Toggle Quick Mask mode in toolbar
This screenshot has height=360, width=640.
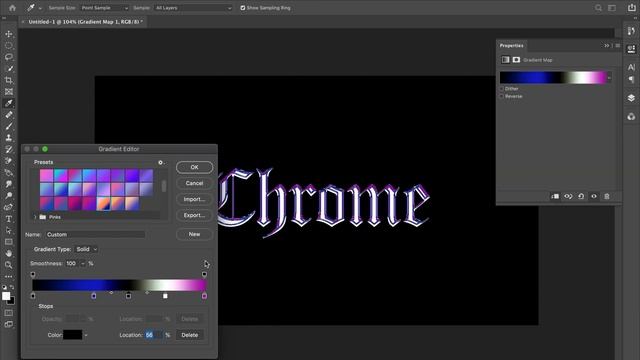pos(9,313)
